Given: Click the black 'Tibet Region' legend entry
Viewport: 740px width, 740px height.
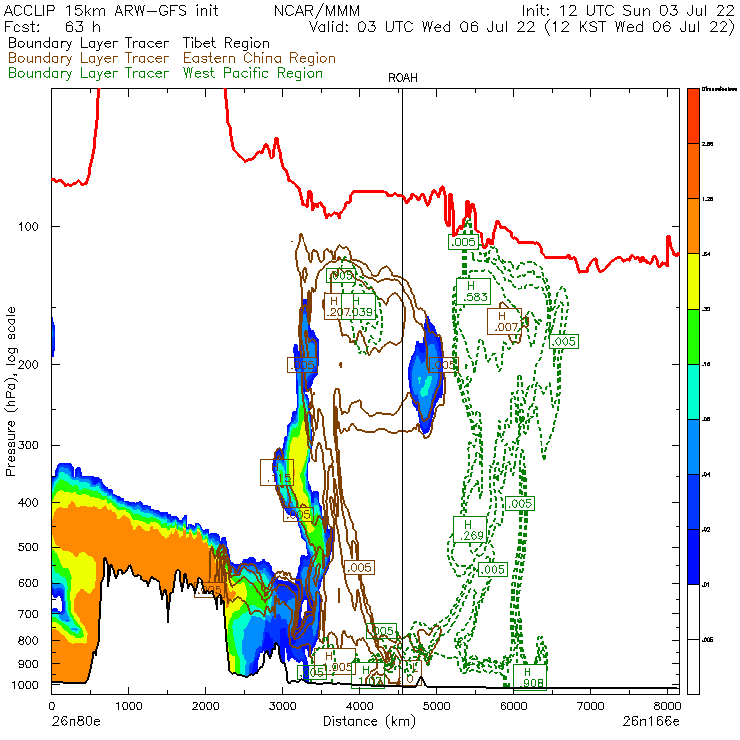Looking at the screenshot, I should tap(226, 43).
